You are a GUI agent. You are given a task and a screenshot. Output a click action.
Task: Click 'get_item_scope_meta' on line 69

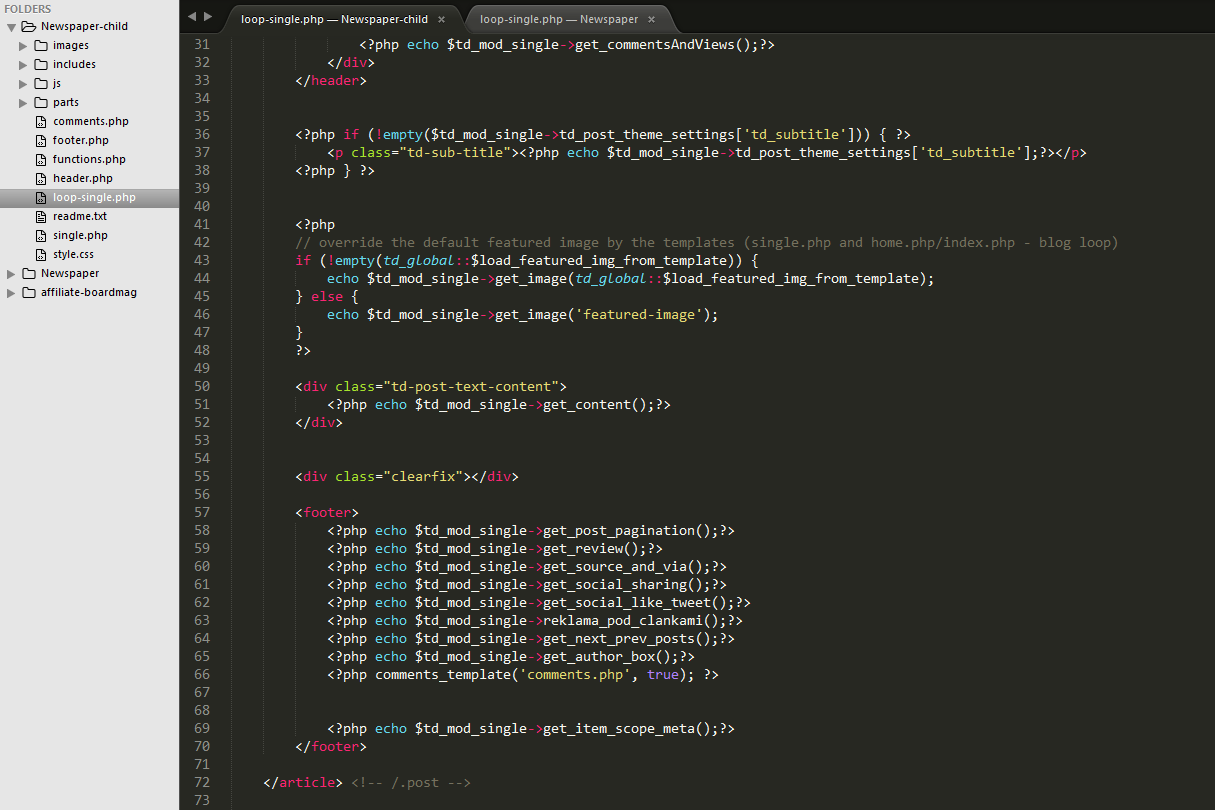pyautogui.click(x=619, y=729)
